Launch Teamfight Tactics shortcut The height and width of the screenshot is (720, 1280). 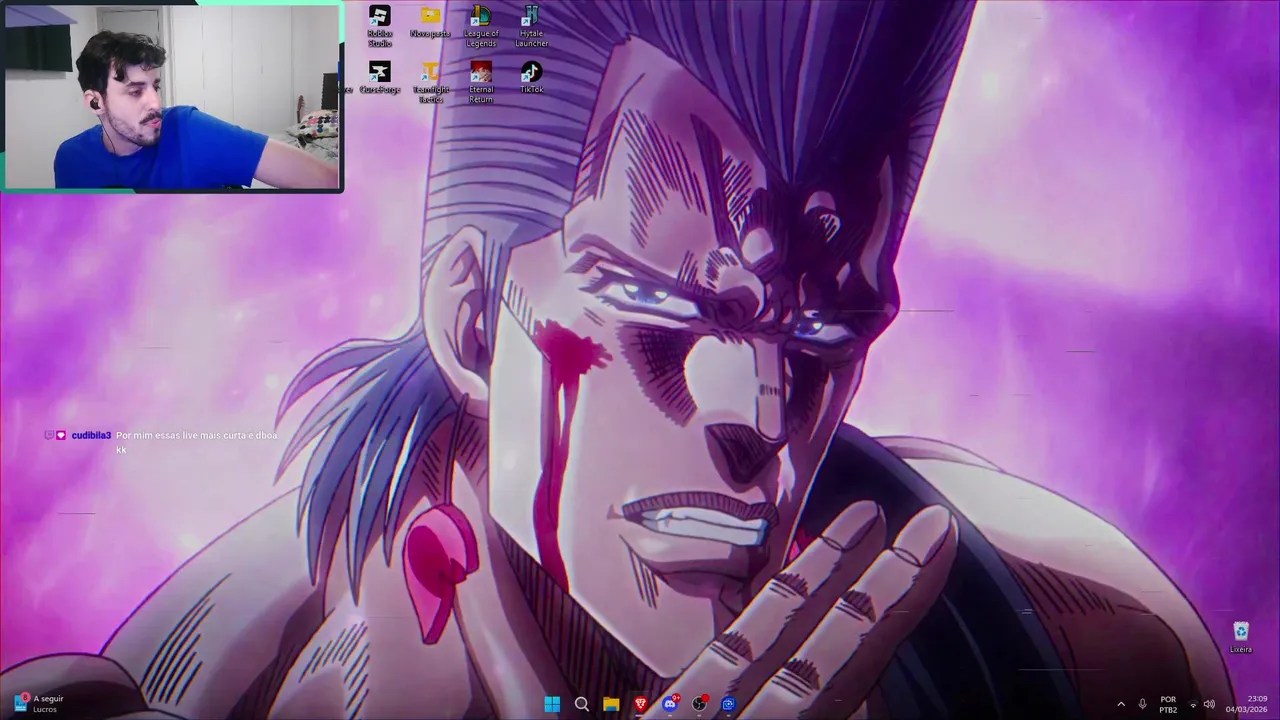[430, 82]
